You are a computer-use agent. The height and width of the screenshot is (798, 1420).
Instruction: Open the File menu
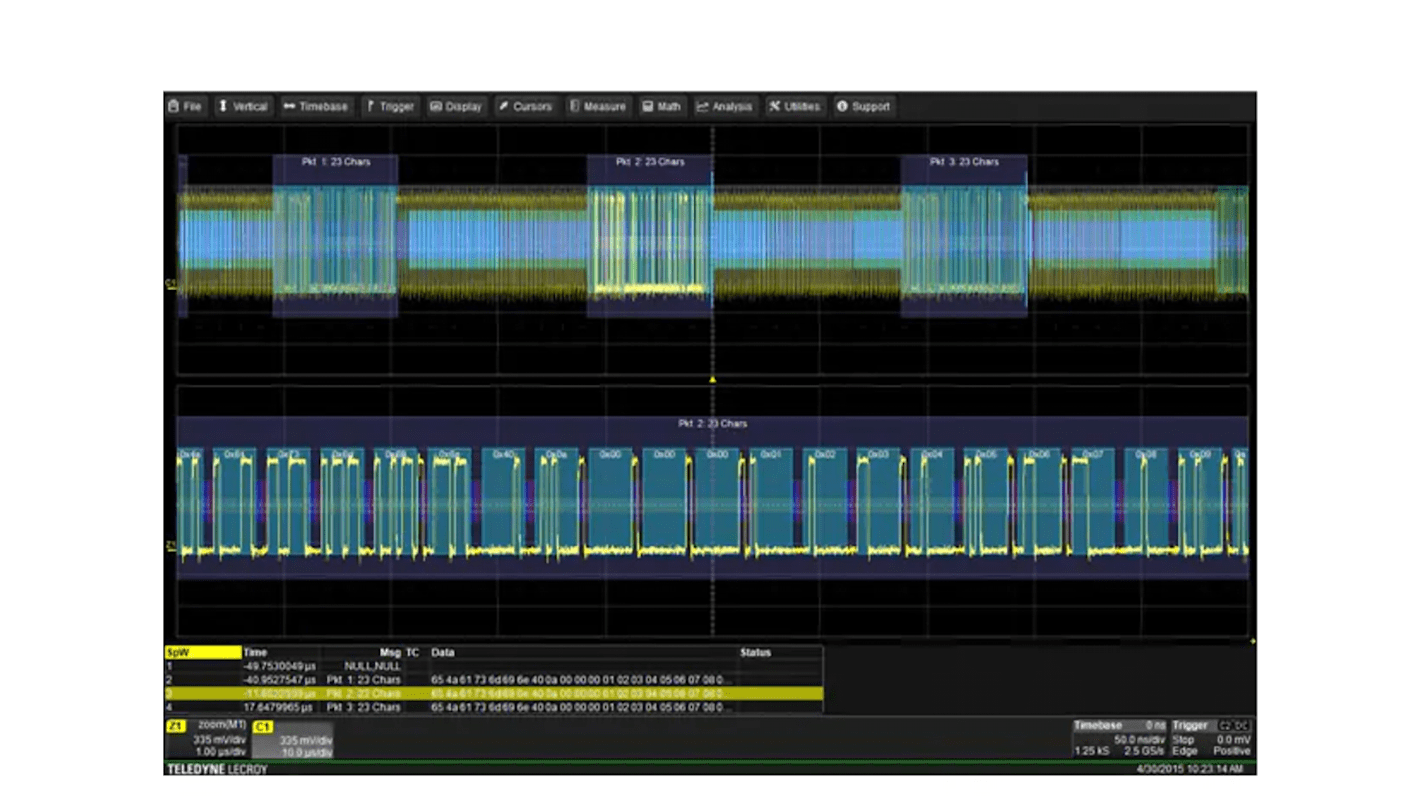click(x=186, y=106)
